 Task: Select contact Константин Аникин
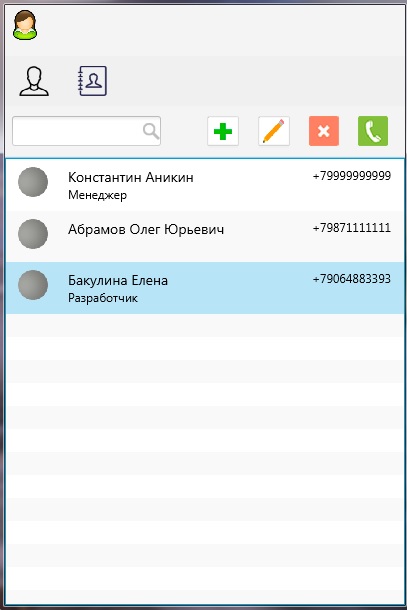click(205, 185)
